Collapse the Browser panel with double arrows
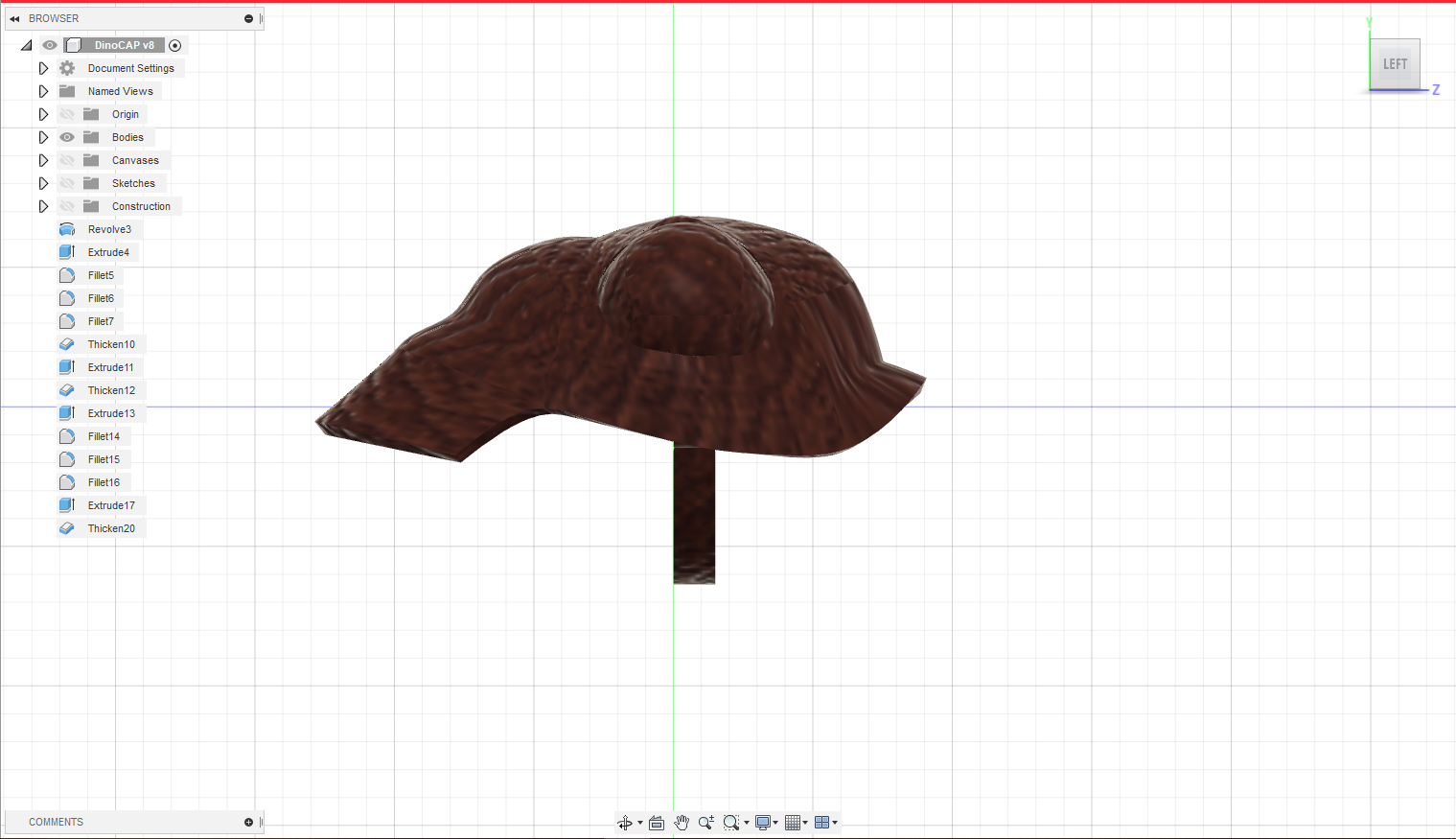 14,18
